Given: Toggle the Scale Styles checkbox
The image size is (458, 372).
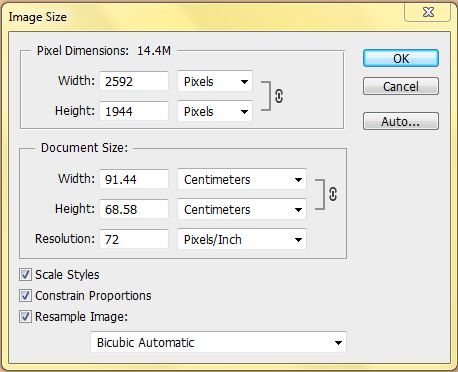Looking at the screenshot, I should 25,275.
